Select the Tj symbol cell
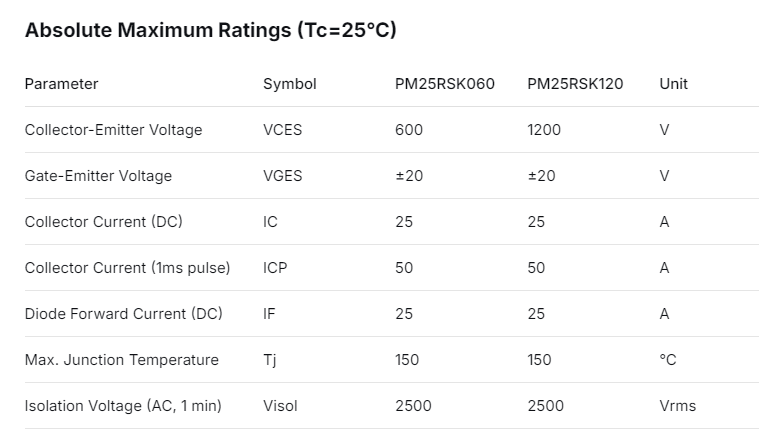Image resolution: width=767 pixels, height=437 pixels. (269, 360)
